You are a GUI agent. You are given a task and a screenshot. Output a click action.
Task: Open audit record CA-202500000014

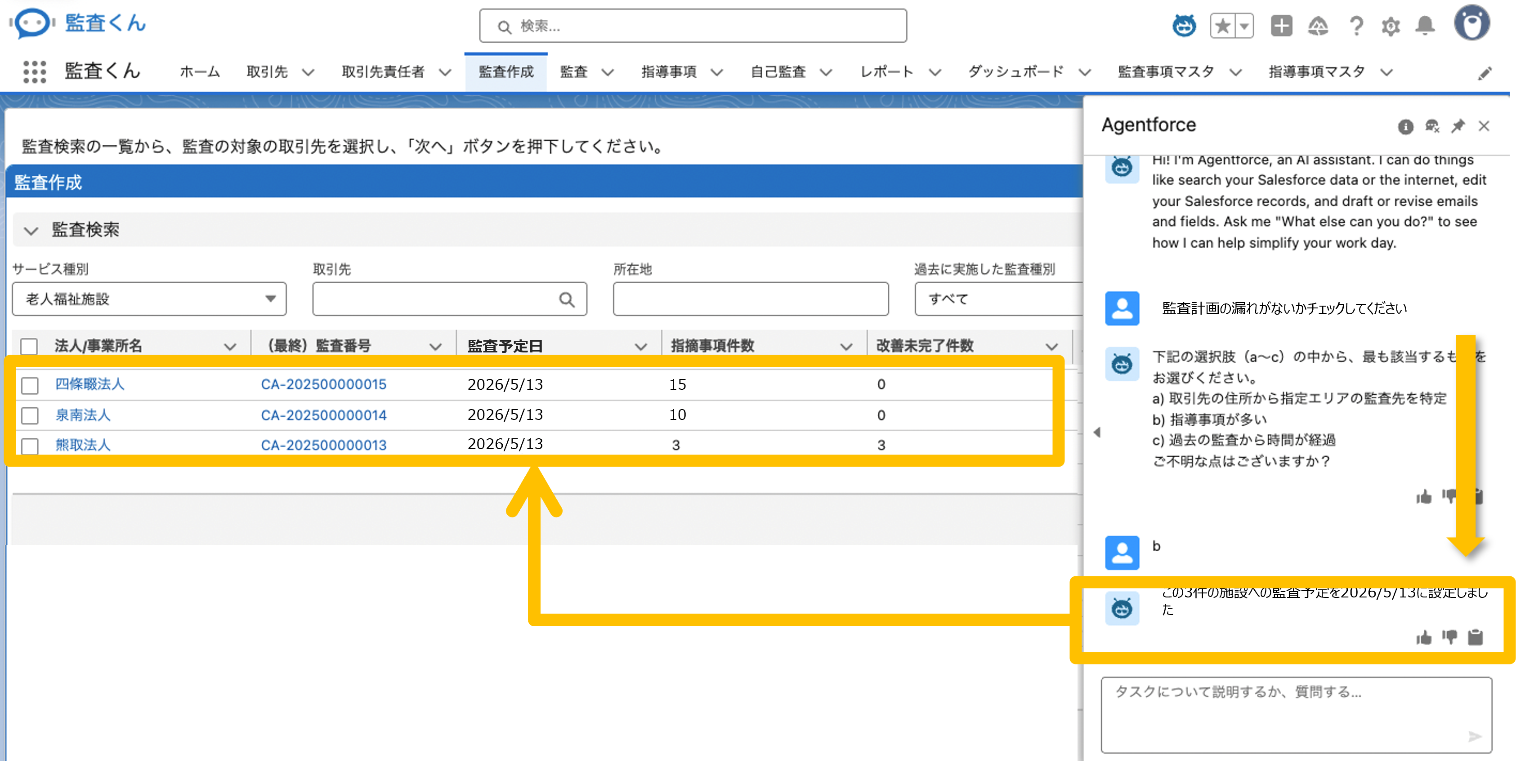[324, 415]
